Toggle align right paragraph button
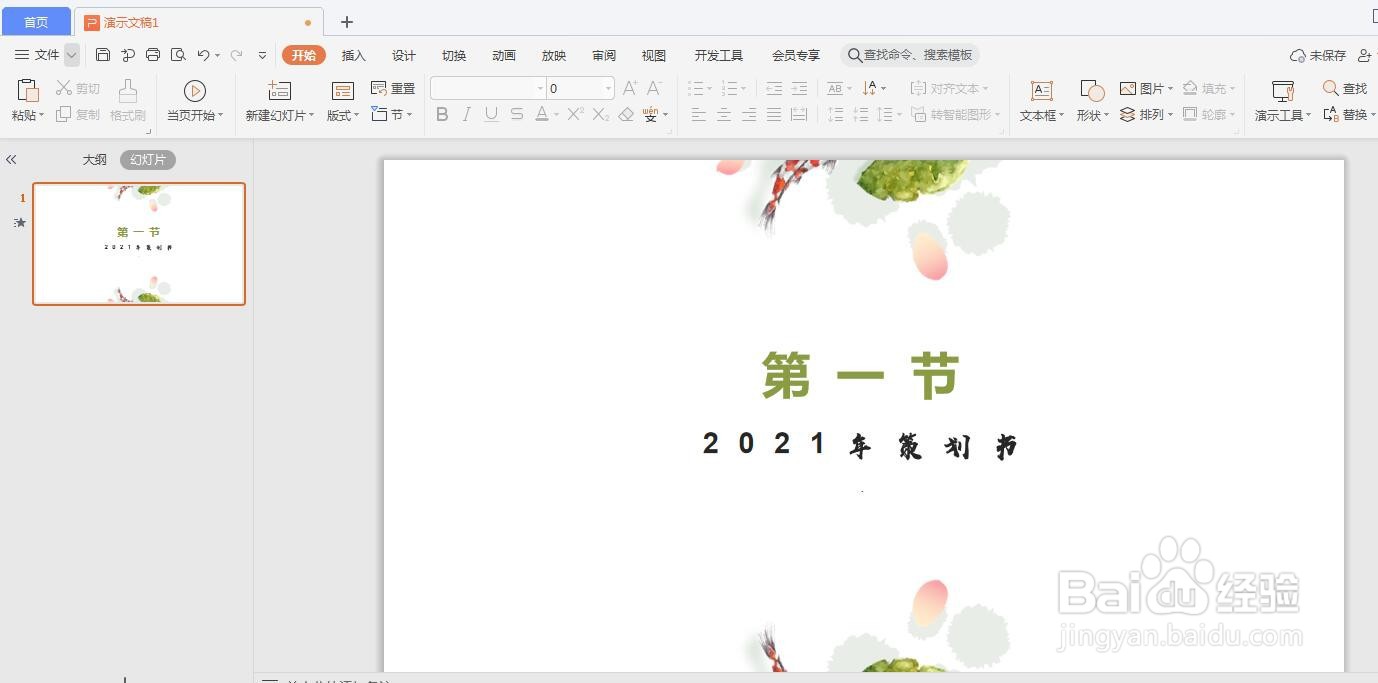Image resolution: width=1378 pixels, height=683 pixels. pos(749,115)
